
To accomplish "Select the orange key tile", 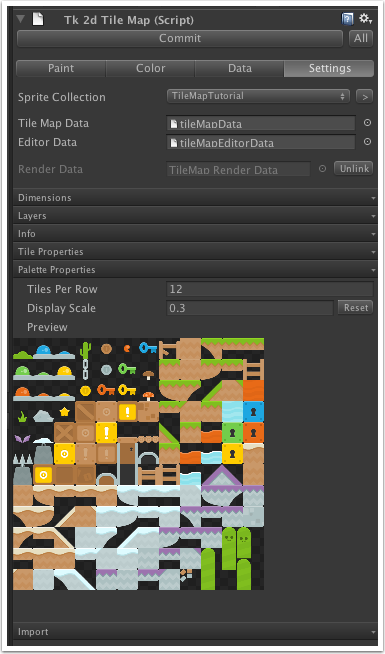I will click(x=106, y=390).
